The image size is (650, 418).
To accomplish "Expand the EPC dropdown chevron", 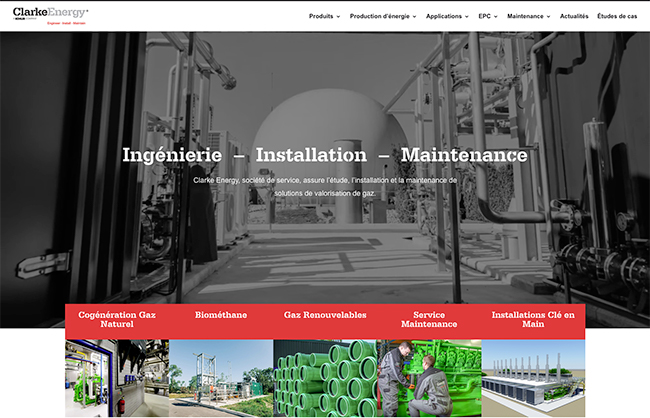I will pyautogui.click(x=496, y=17).
